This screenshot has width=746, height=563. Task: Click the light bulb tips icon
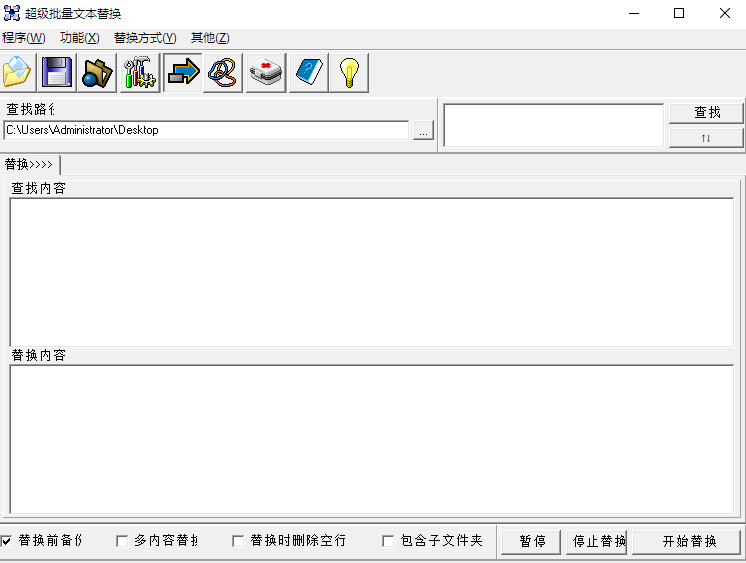(x=349, y=73)
